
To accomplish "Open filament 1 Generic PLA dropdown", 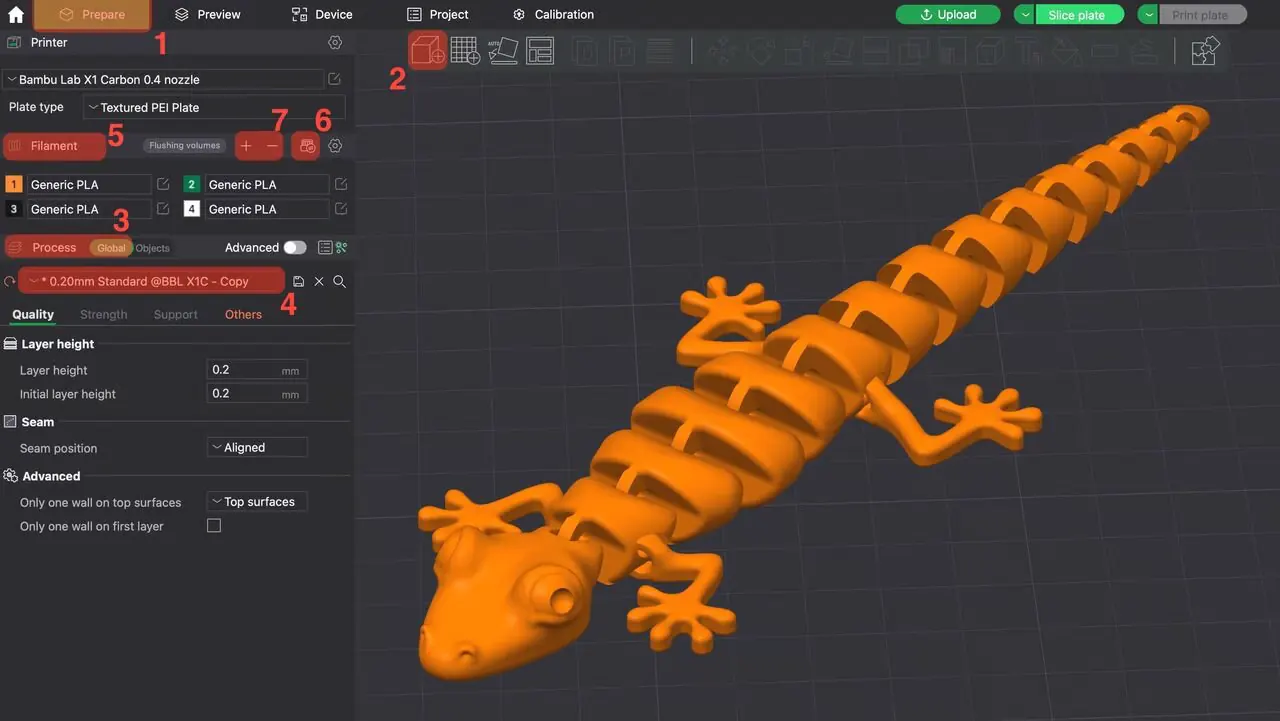I will click(x=88, y=184).
